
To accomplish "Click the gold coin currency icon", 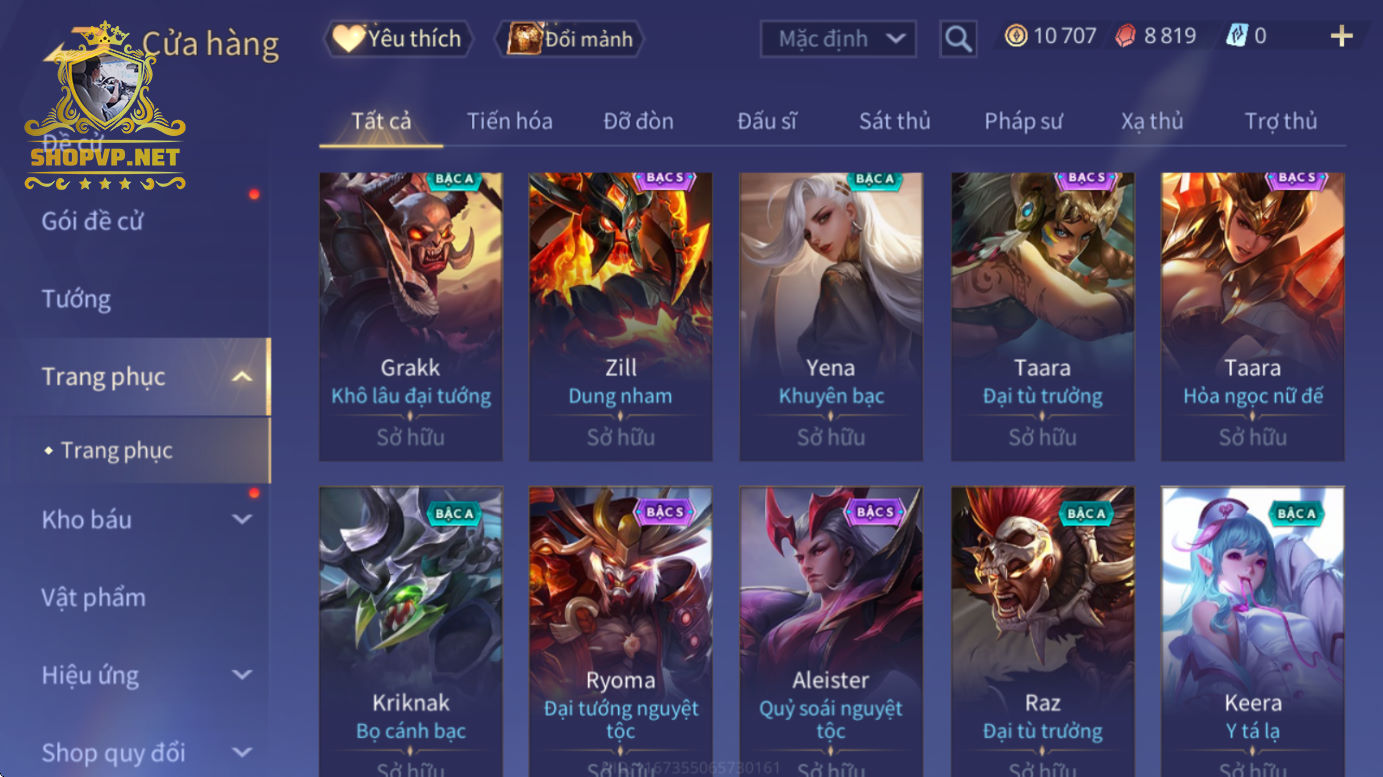I will point(1016,37).
